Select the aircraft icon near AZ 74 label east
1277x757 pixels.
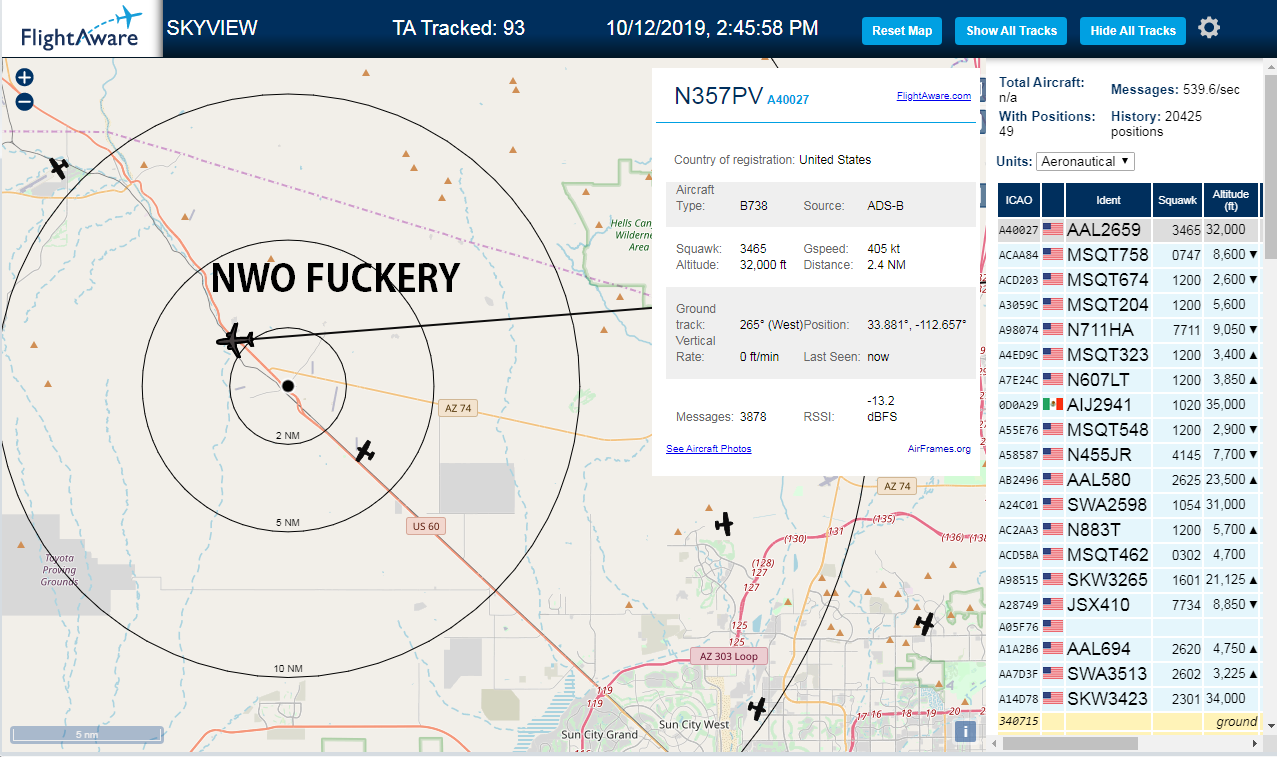pyautogui.click(x=724, y=523)
